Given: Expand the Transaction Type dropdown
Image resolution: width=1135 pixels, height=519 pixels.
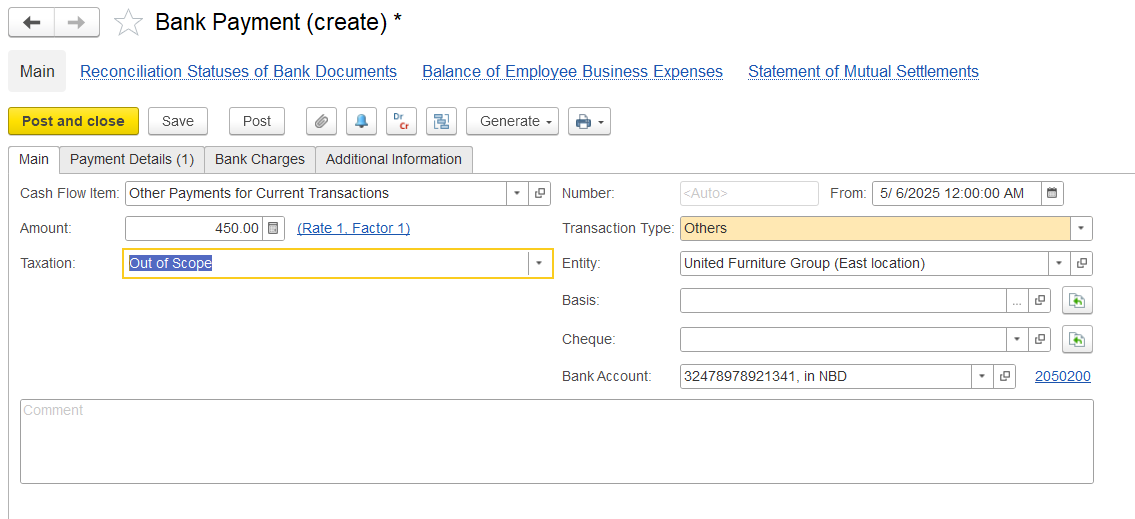Looking at the screenshot, I should coord(1081,229).
